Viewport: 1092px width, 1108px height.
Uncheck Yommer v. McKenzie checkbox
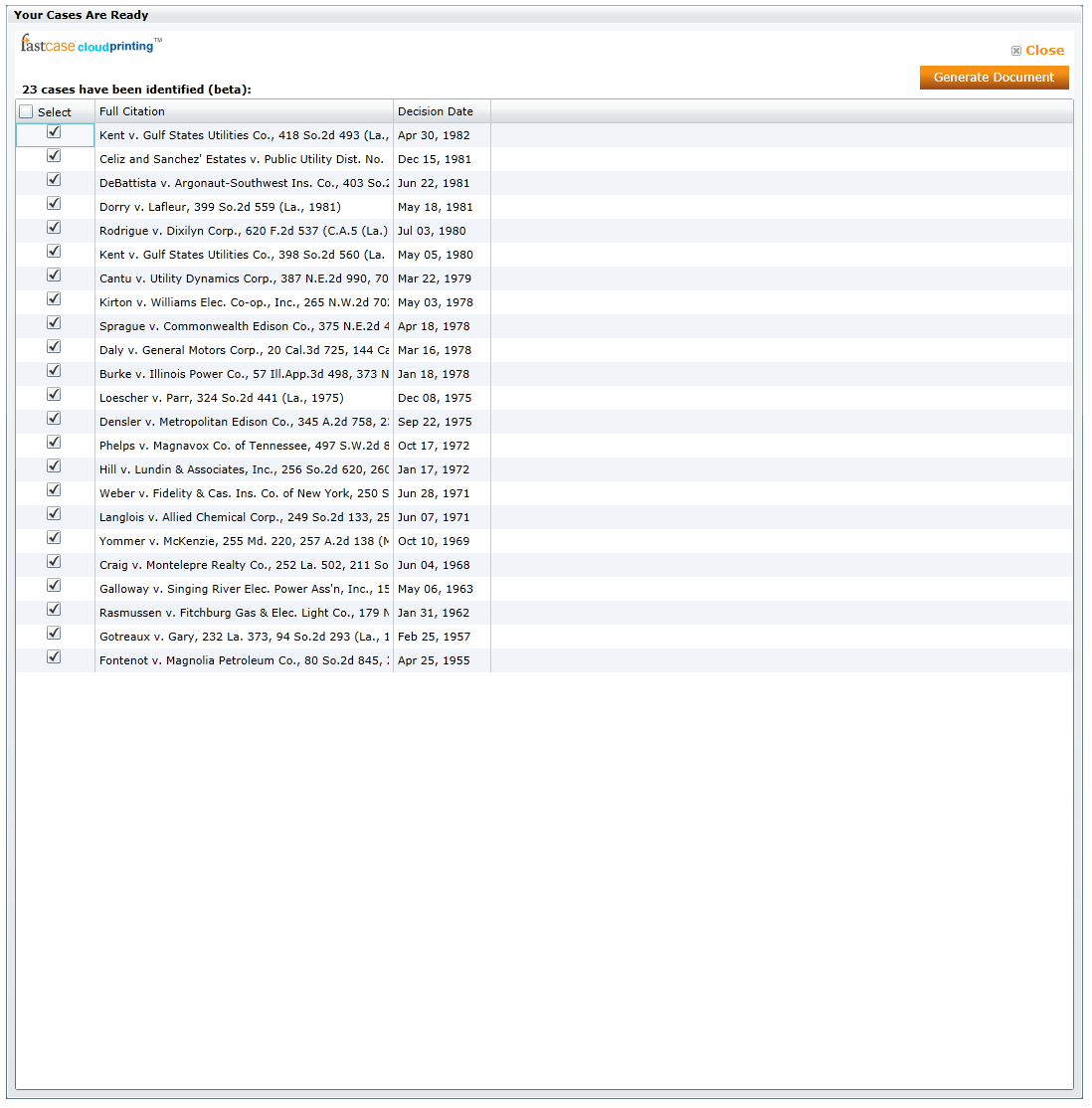(x=54, y=538)
